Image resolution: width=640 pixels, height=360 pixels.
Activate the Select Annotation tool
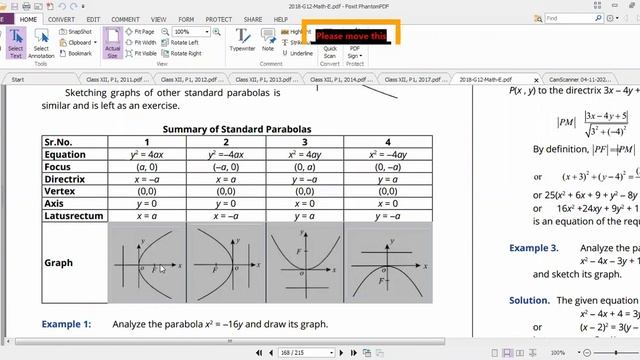[41, 43]
